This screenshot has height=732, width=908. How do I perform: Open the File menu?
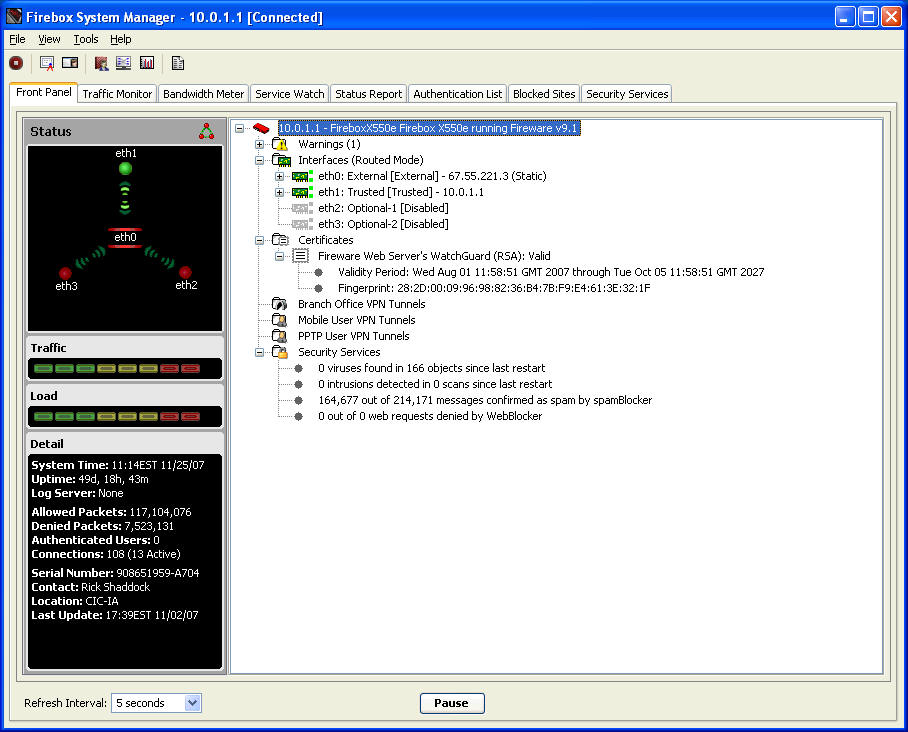point(17,39)
